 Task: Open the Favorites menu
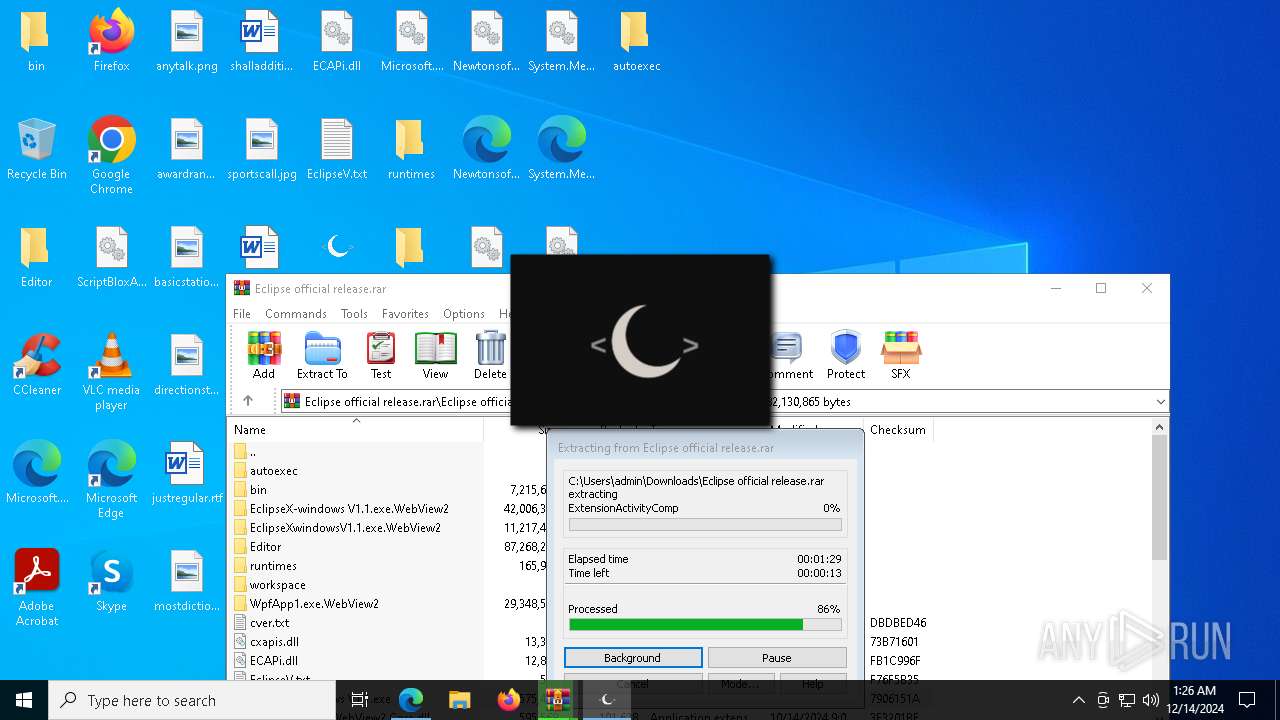coord(405,314)
